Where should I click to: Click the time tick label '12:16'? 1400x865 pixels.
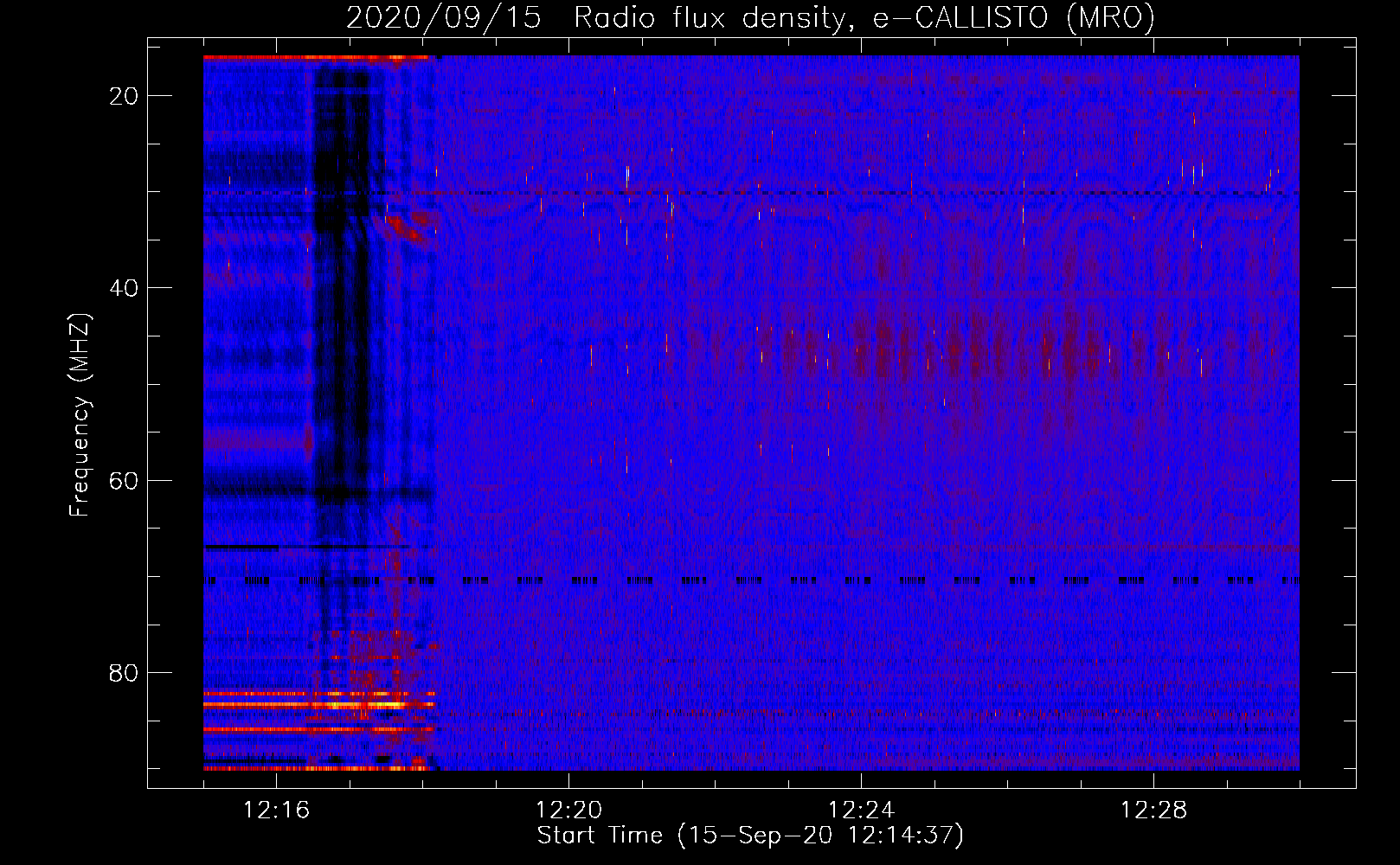(x=277, y=811)
